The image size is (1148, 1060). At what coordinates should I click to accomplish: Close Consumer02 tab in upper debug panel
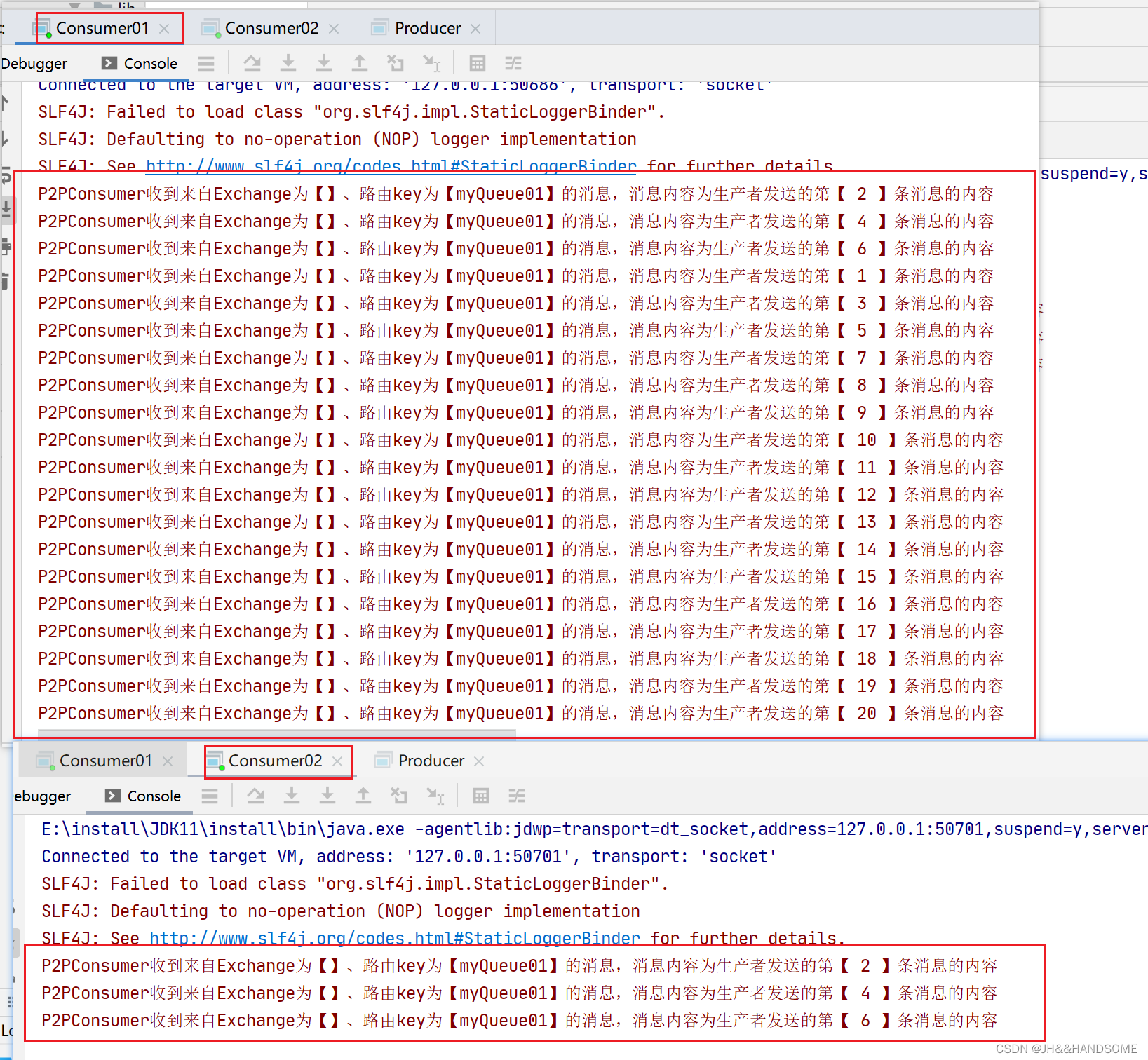(x=334, y=29)
